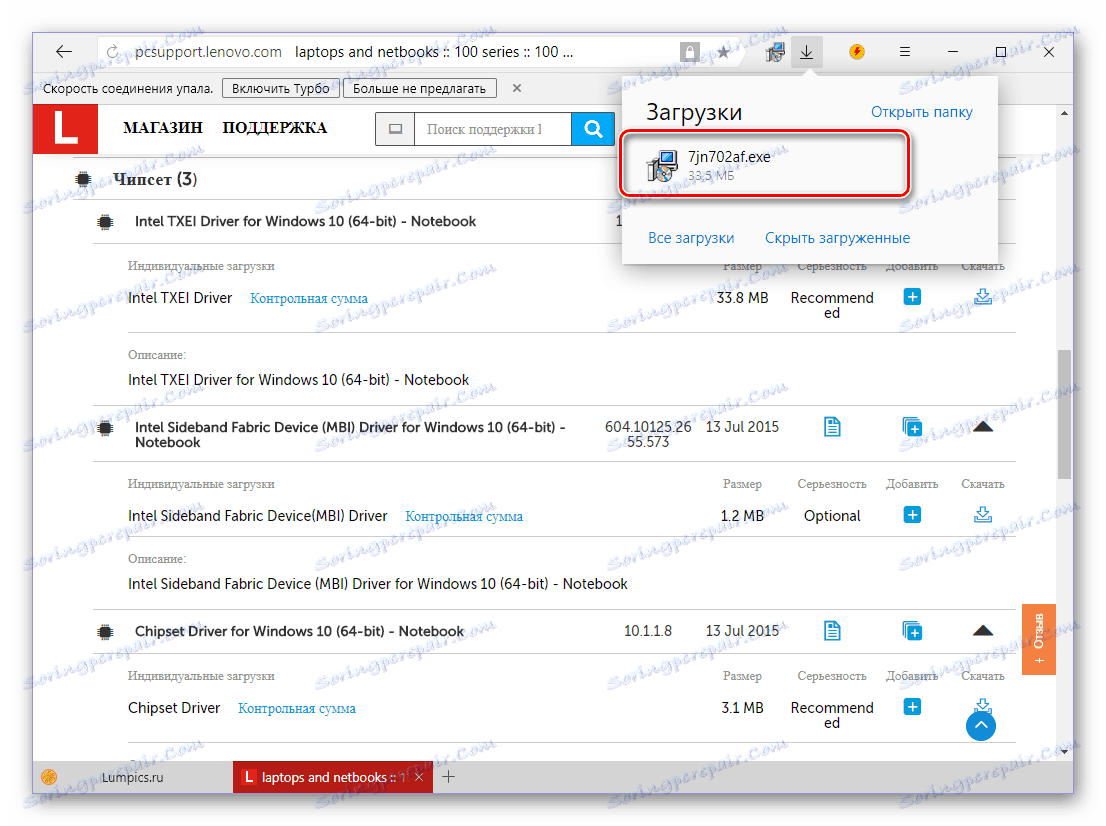Open Контрольная сумма link for Intel TXEI Driver
Viewport: 1106px width, 826px height.
pyautogui.click(x=309, y=298)
